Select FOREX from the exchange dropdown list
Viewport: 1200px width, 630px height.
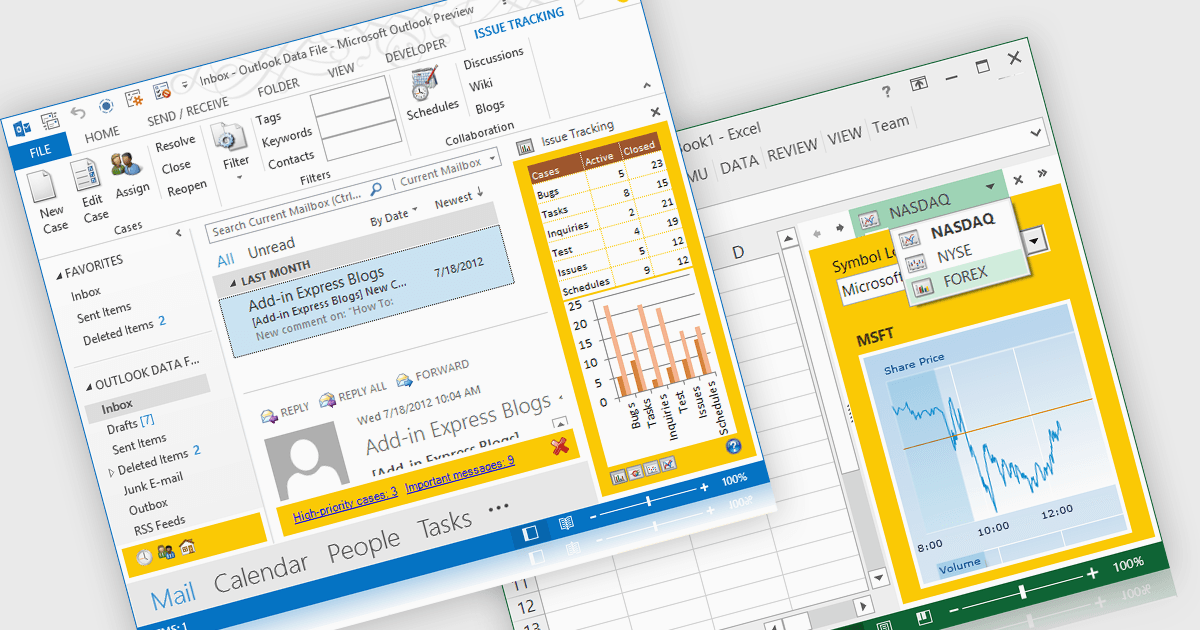click(964, 276)
